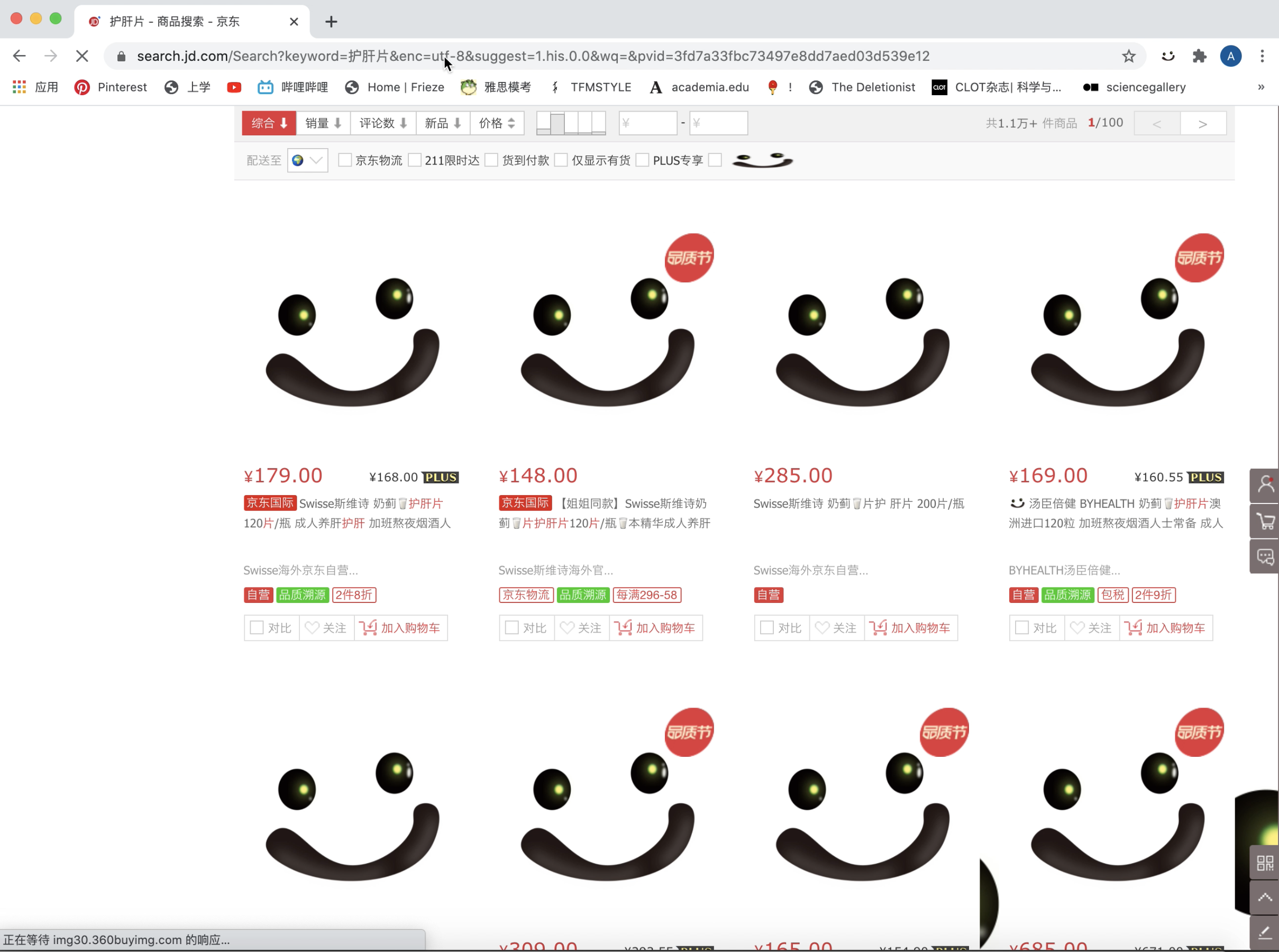Open user account sidebar icon
Screen dimensions: 1279x952
tap(1265, 484)
